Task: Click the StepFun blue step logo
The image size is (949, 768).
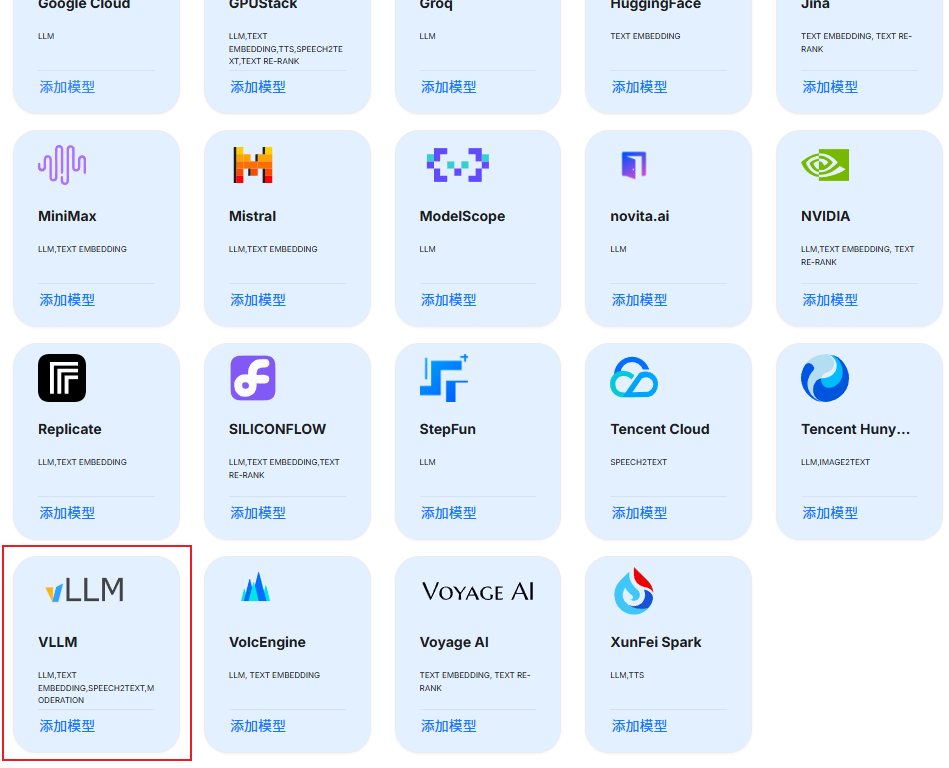Action: point(444,378)
